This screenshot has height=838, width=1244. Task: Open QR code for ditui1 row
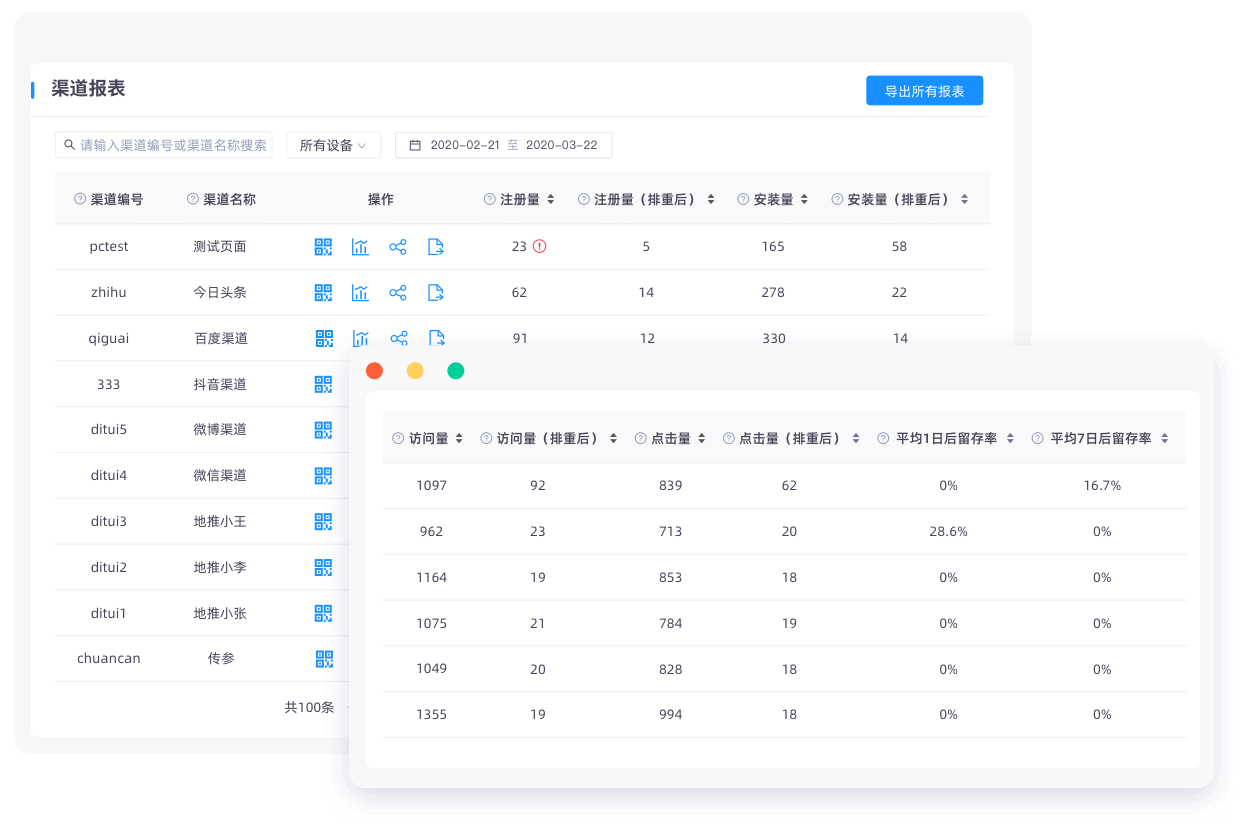(323, 613)
